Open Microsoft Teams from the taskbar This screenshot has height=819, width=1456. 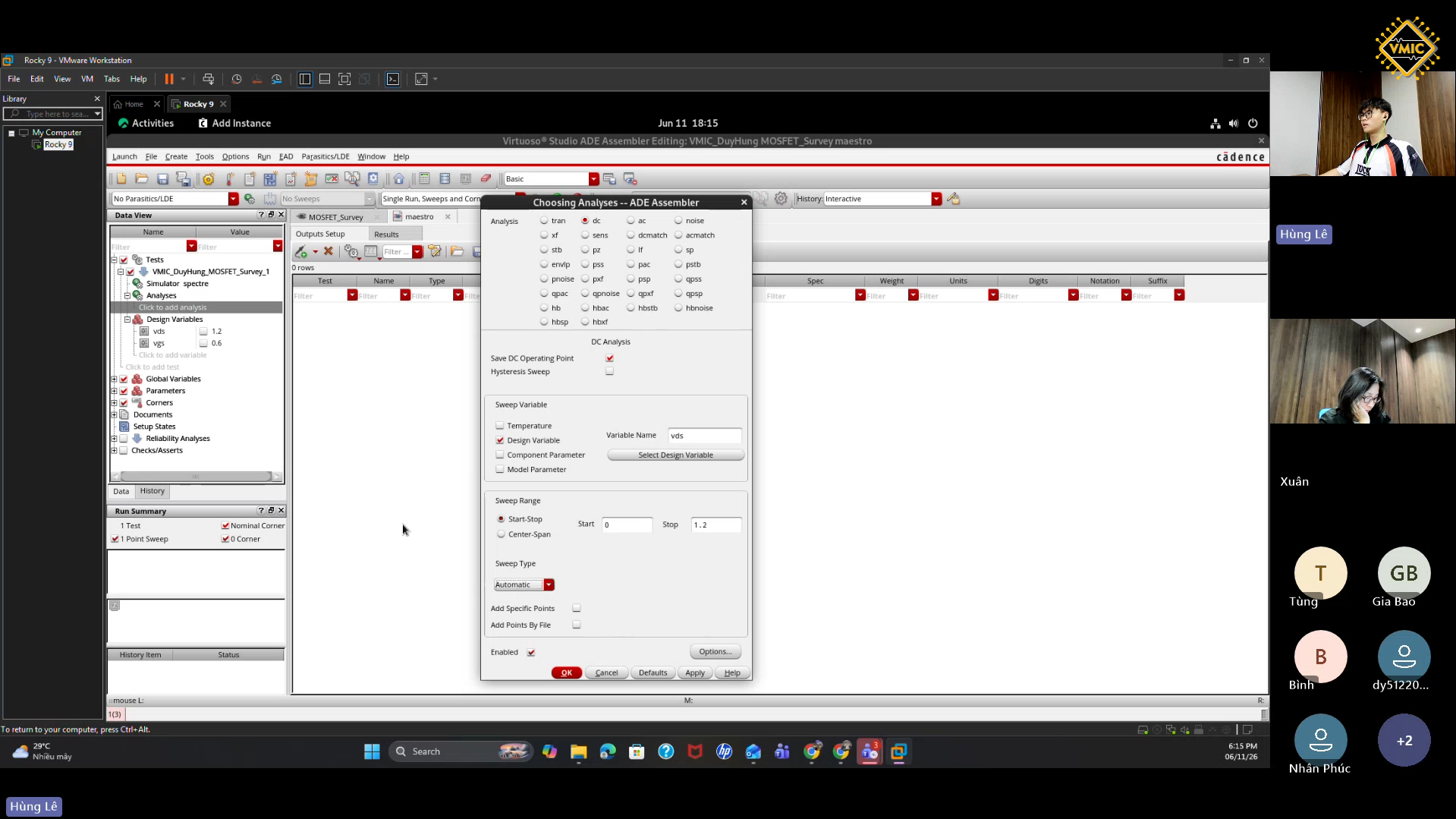pos(782,751)
